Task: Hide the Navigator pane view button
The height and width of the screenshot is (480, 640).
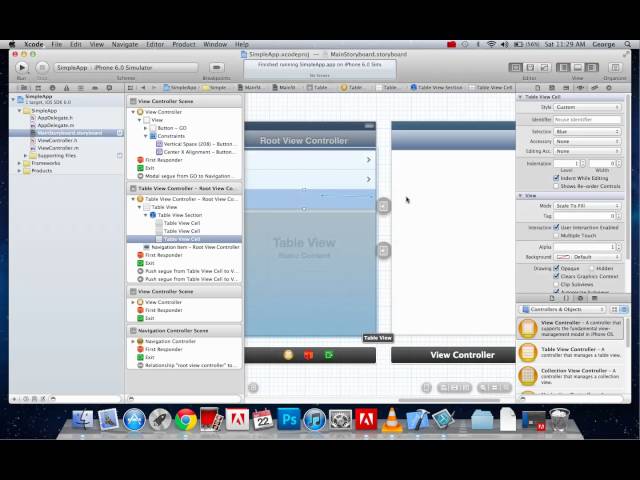Action: click(563, 67)
